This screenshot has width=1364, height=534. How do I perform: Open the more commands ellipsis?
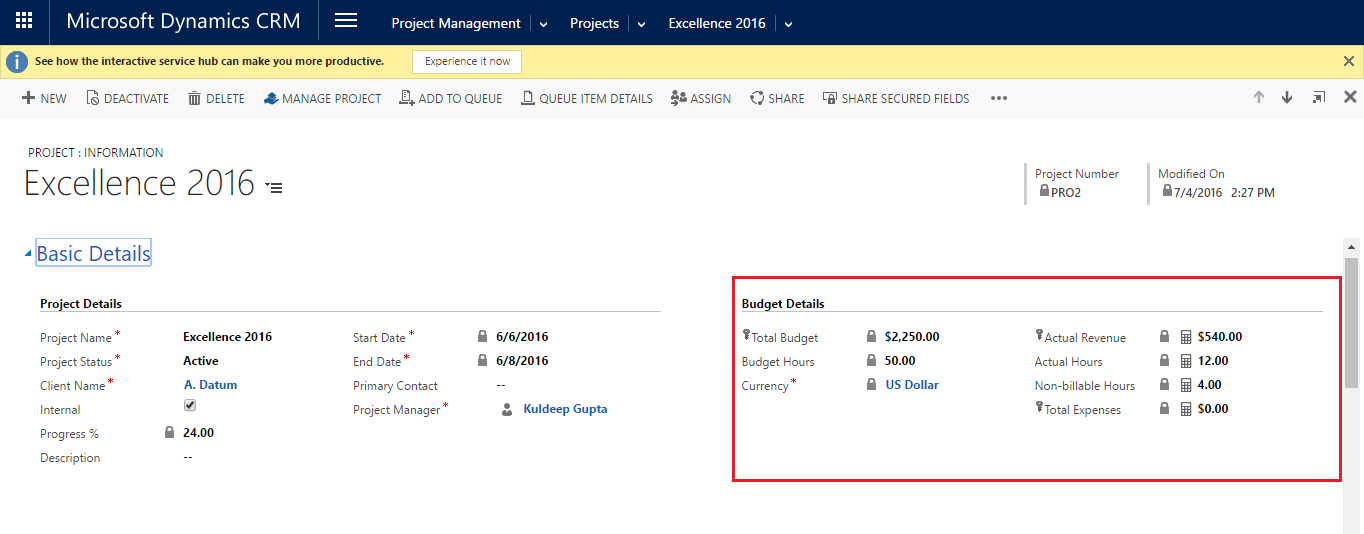coord(999,98)
